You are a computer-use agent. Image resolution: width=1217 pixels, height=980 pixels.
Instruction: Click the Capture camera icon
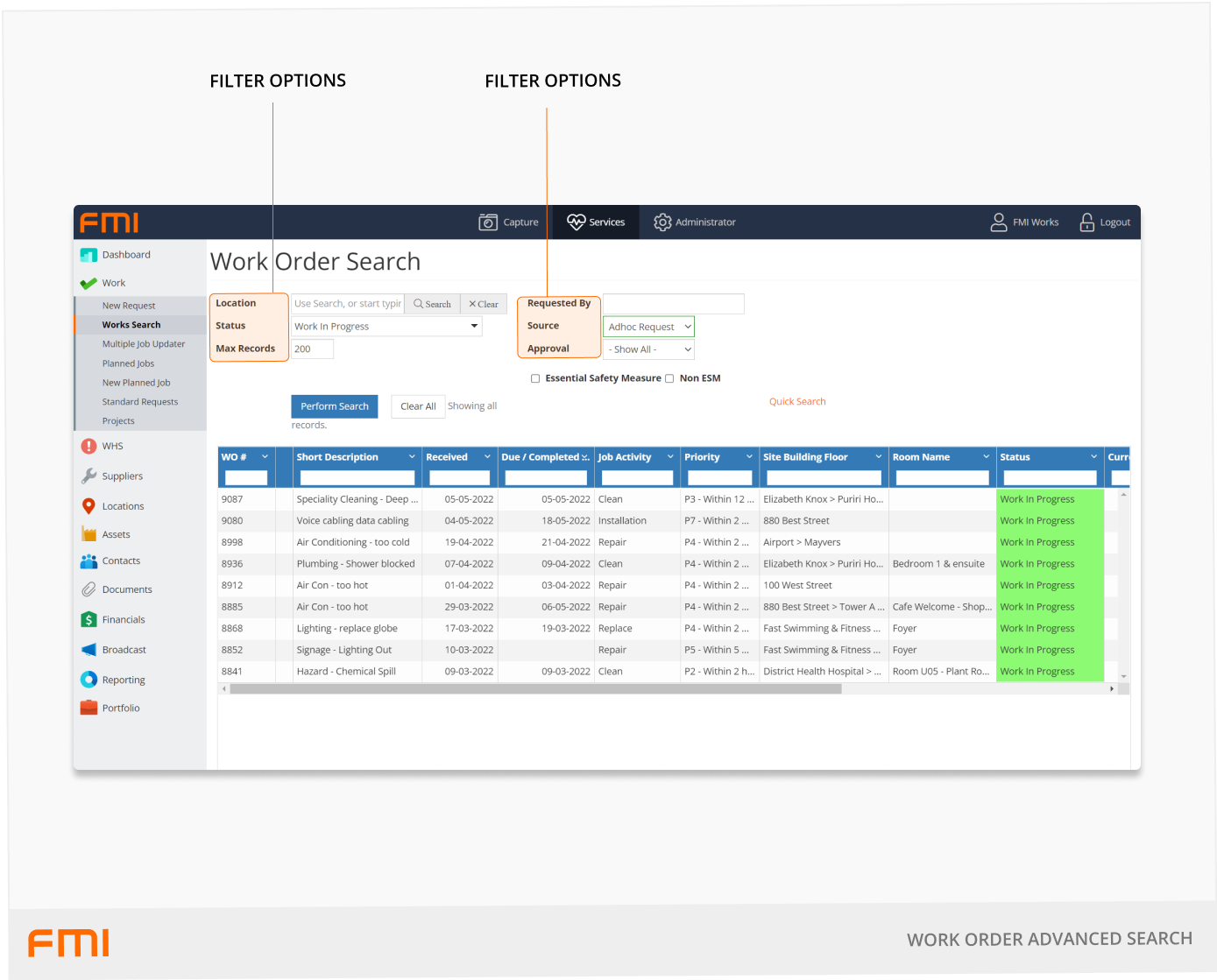tap(488, 222)
